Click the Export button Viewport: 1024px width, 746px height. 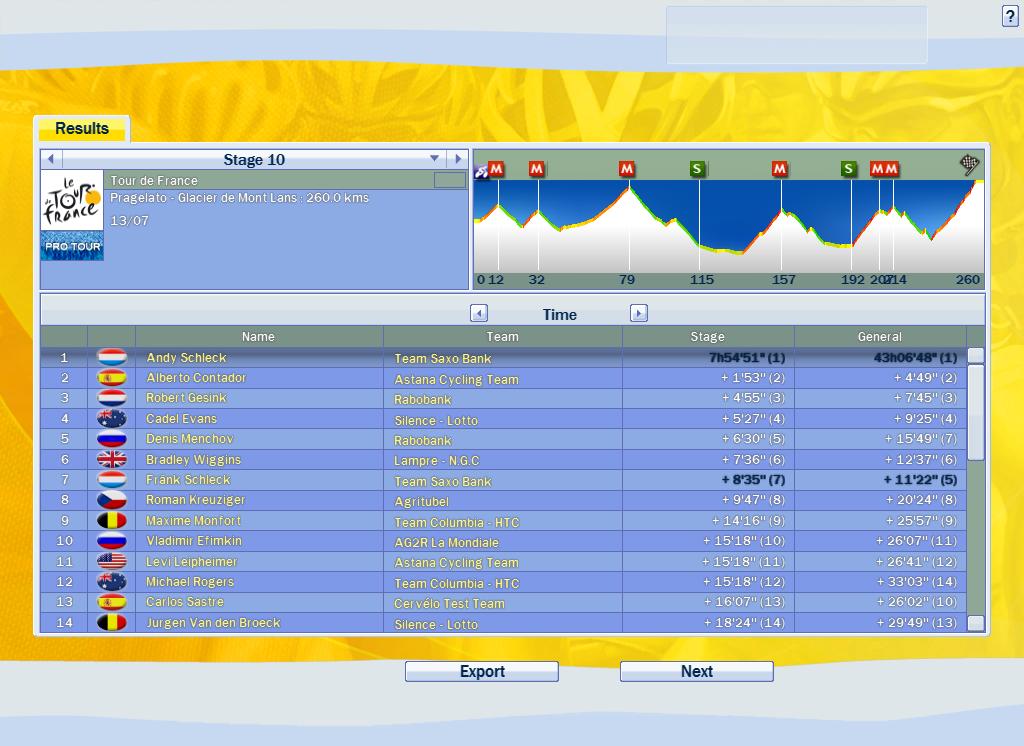[481, 672]
